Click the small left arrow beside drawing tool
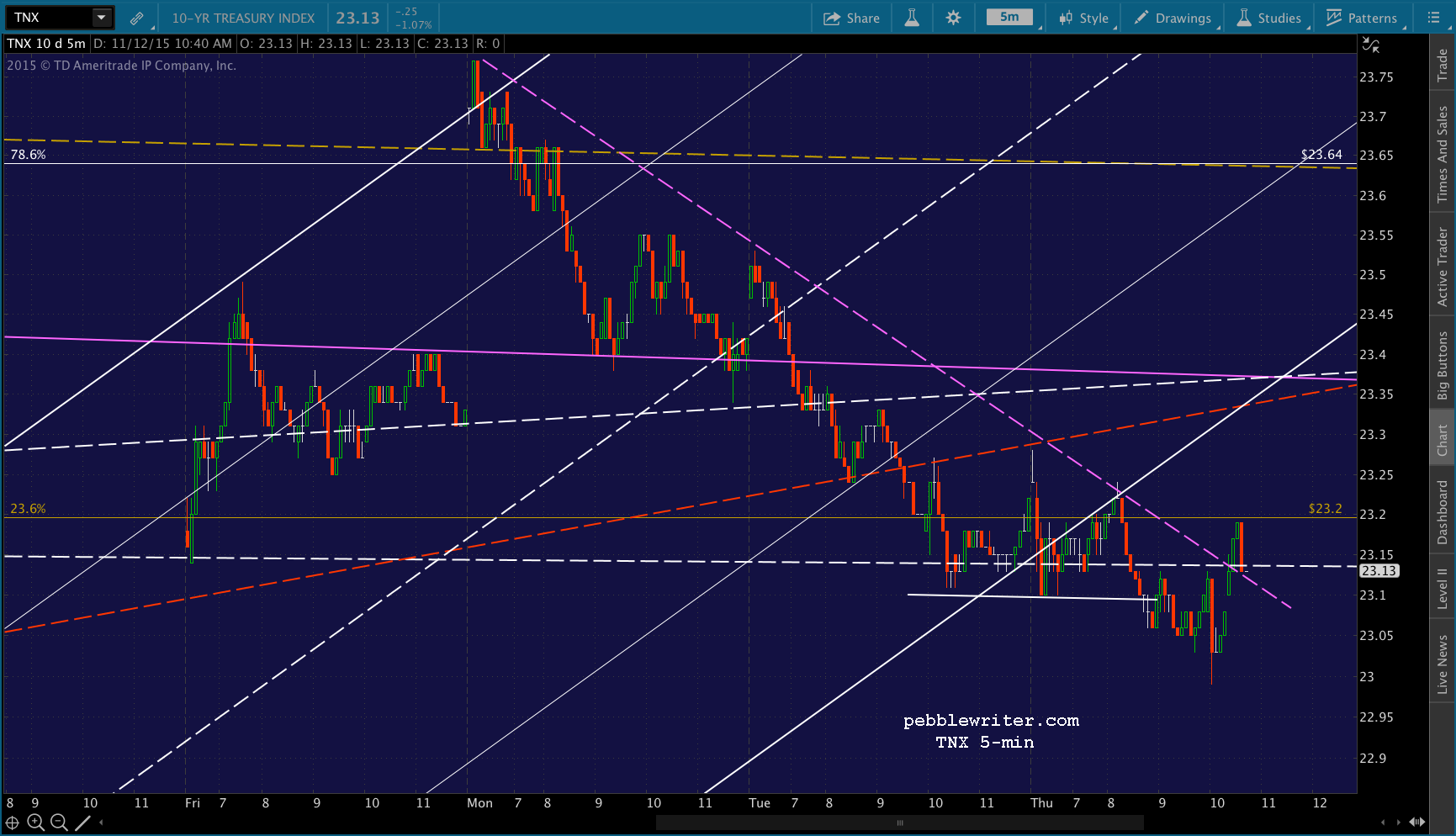This screenshot has height=836, width=1456. click(101, 823)
